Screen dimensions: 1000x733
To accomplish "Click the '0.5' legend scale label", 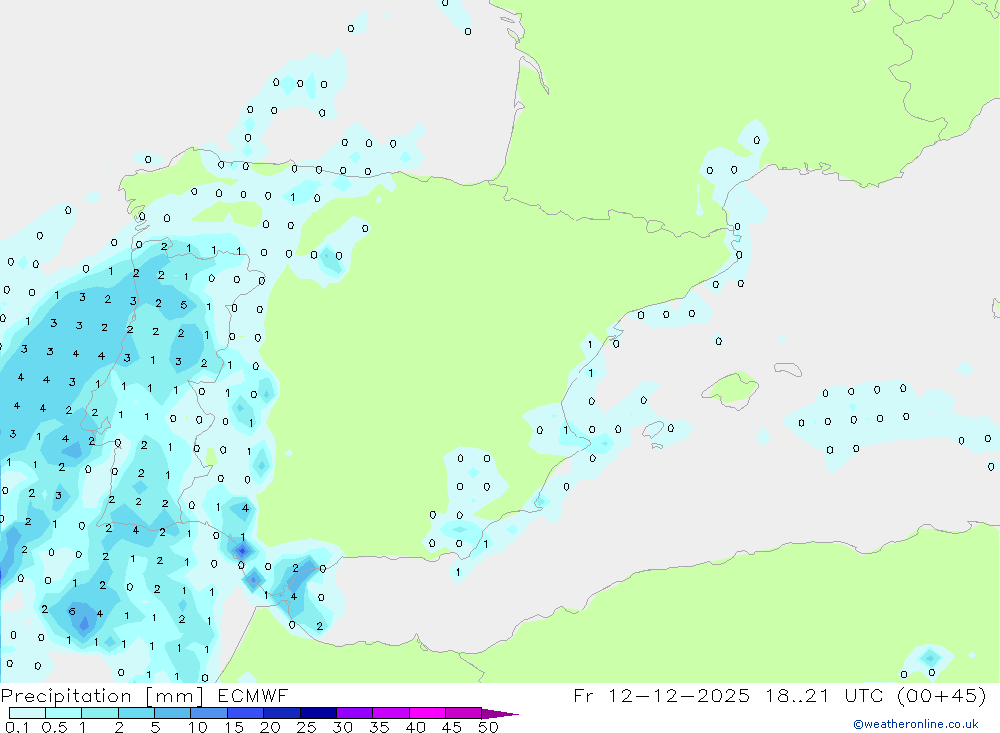I will tap(54, 727).
